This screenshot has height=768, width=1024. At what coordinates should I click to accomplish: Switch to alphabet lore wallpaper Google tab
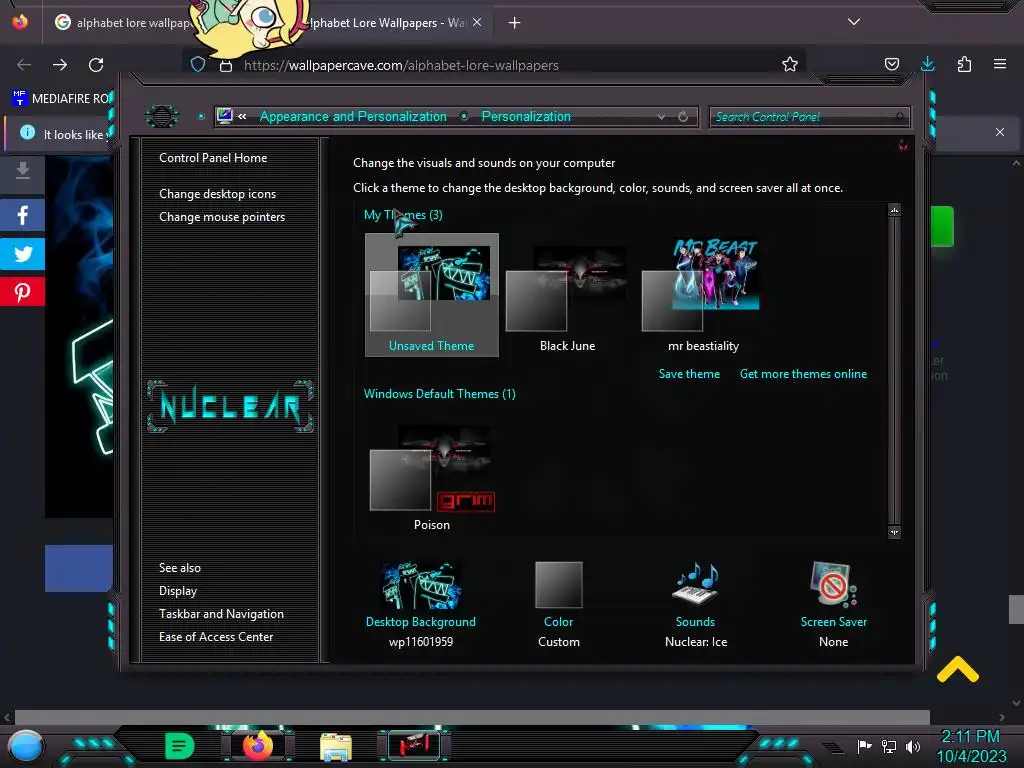pos(124,23)
